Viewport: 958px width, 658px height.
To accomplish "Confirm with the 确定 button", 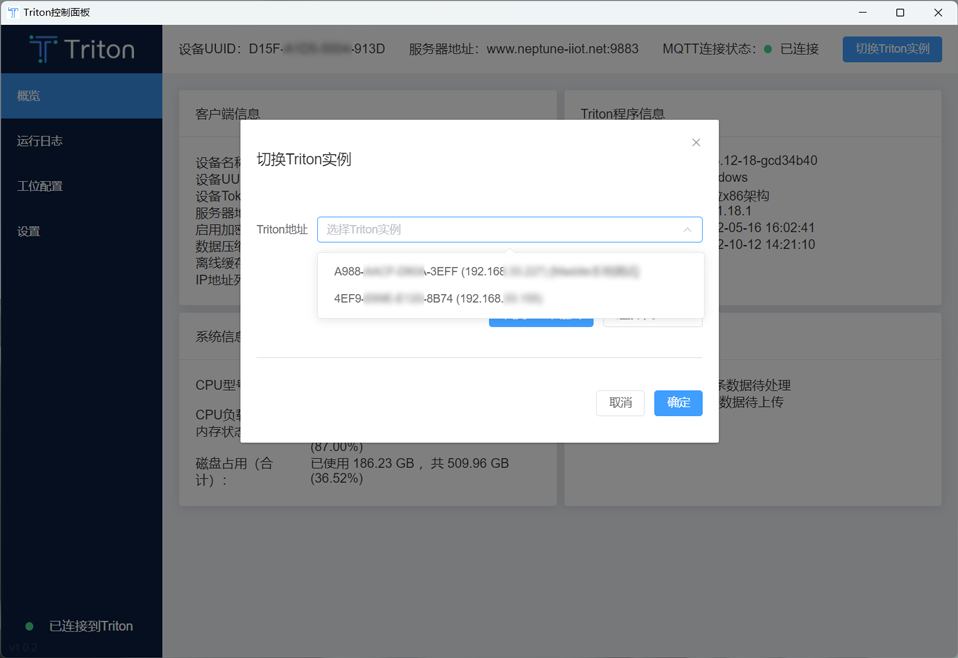I will tap(678, 402).
